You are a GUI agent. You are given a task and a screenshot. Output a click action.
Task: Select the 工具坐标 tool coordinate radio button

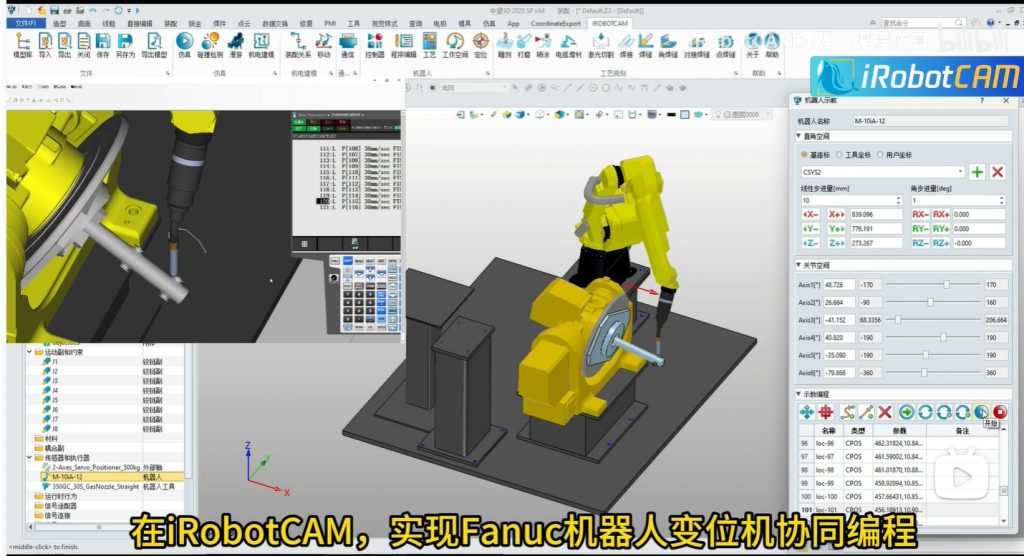click(x=841, y=155)
